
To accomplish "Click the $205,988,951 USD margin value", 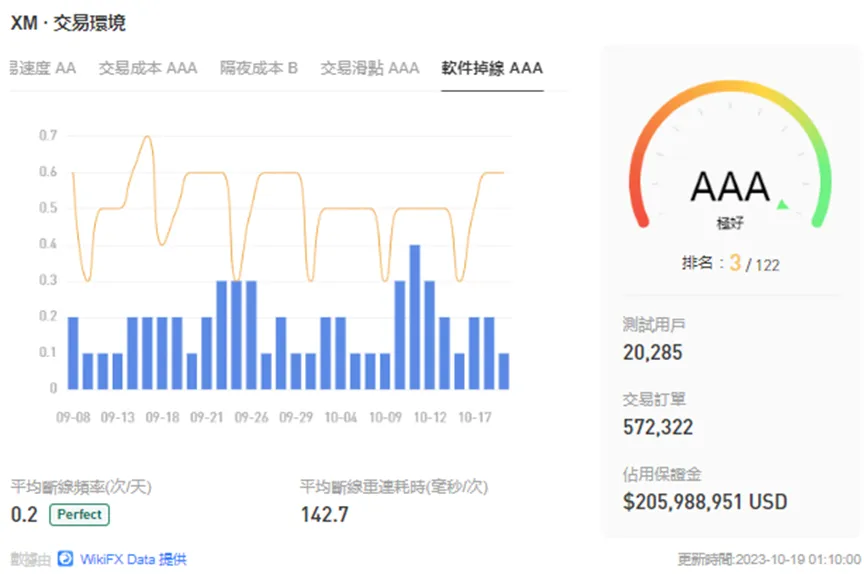I will (x=705, y=502).
